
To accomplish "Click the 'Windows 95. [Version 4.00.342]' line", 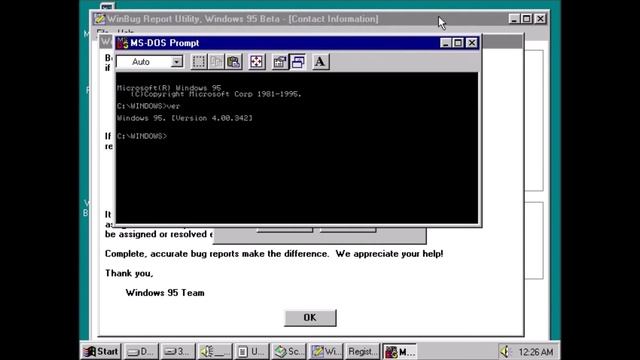I will [184, 118].
